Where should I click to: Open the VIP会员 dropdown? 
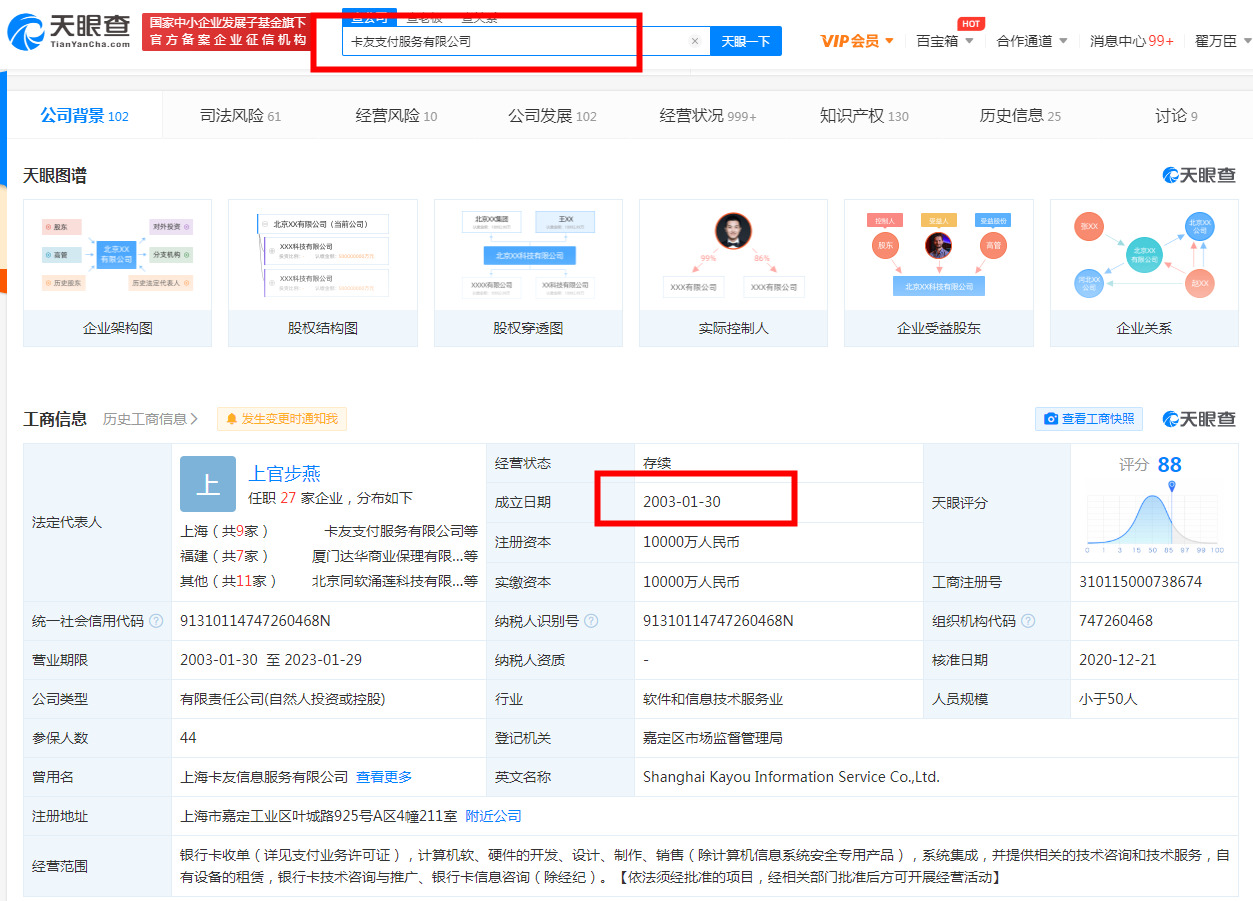click(857, 41)
